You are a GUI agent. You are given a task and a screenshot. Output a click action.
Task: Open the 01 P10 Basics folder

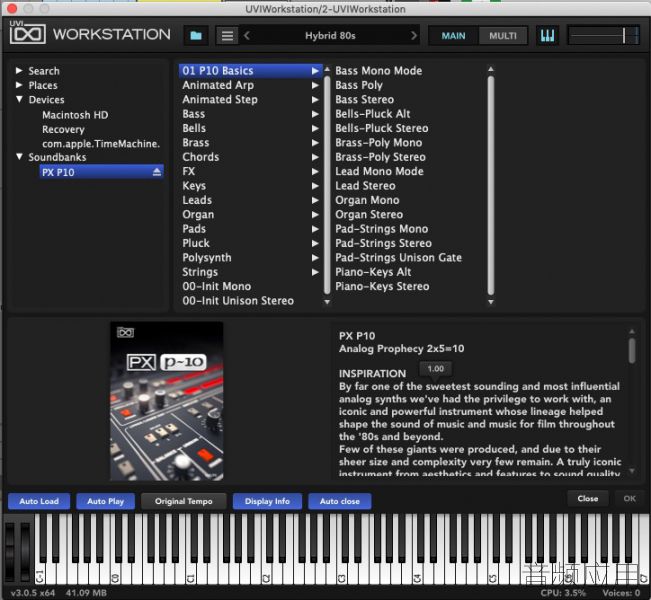[x=250, y=71]
